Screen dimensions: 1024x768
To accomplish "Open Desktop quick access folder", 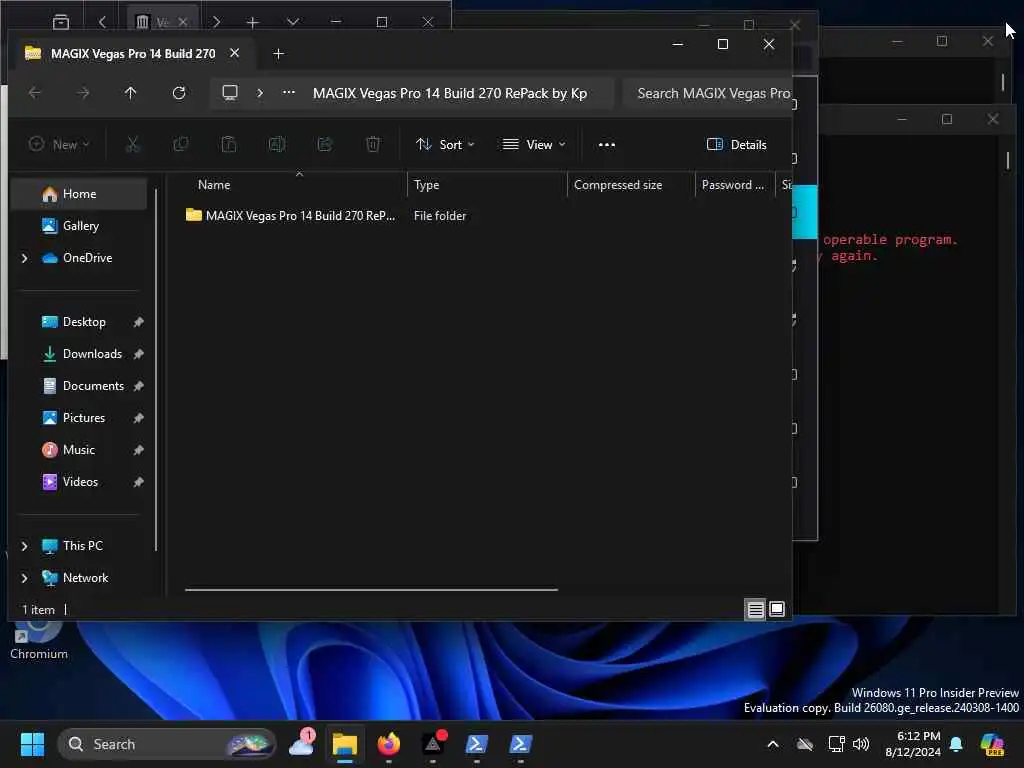I will pyautogui.click(x=84, y=322).
